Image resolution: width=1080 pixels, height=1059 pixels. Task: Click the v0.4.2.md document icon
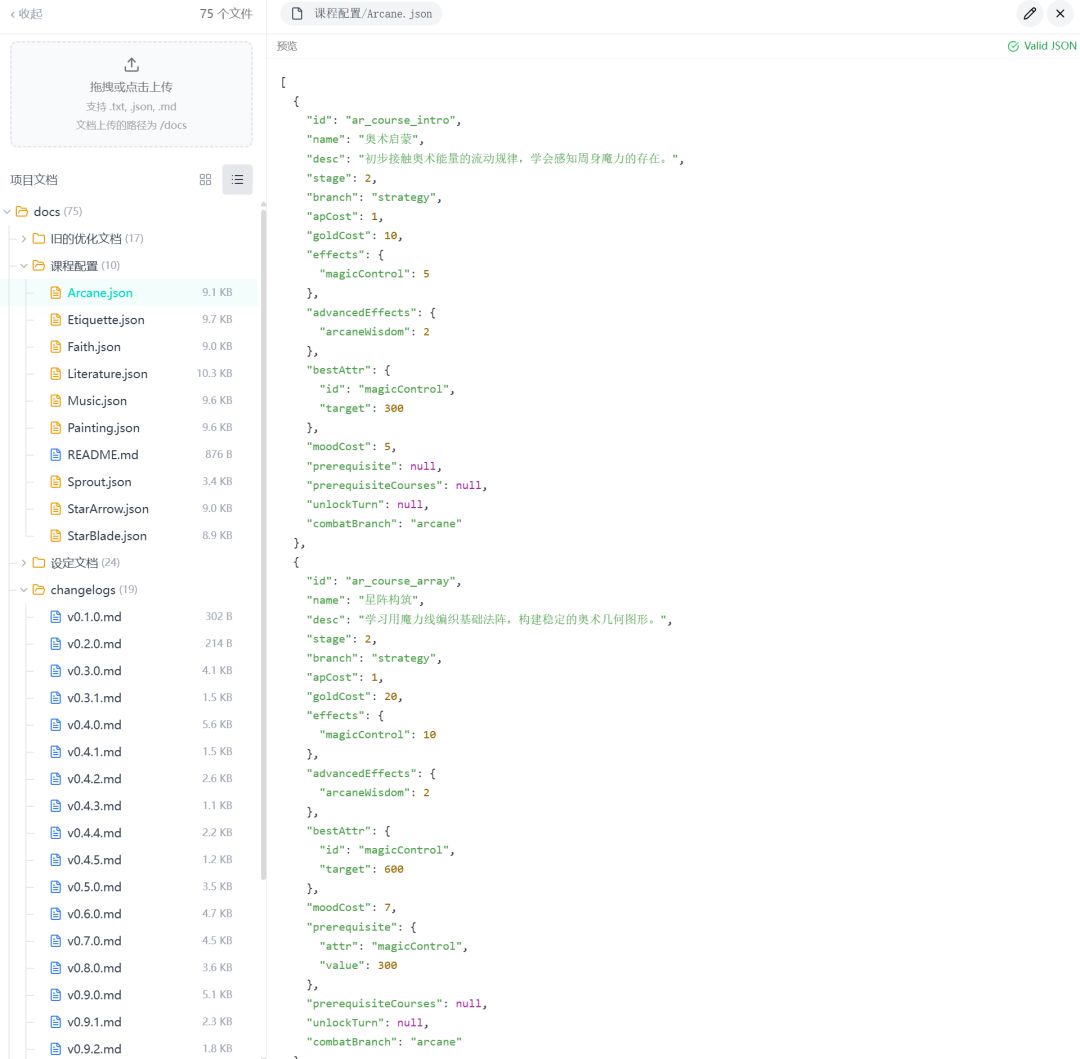point(56,778)
